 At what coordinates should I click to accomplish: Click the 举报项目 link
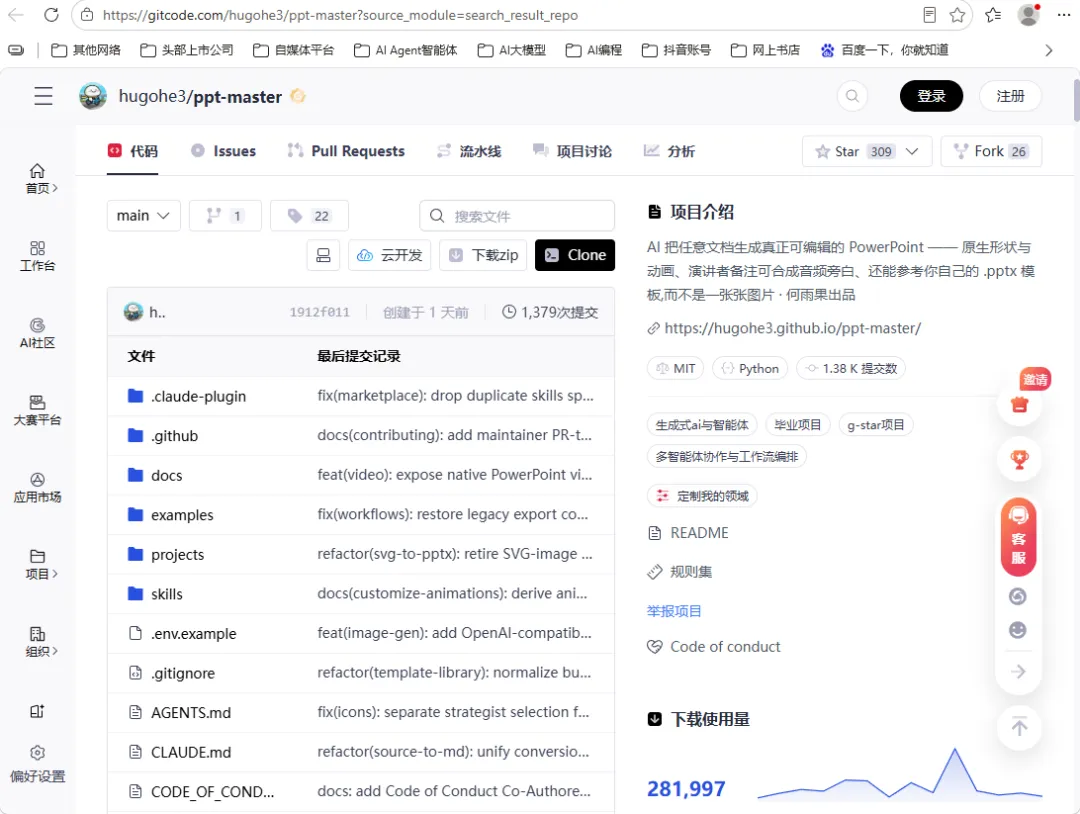pyautogui.click(x=674, y=611)
